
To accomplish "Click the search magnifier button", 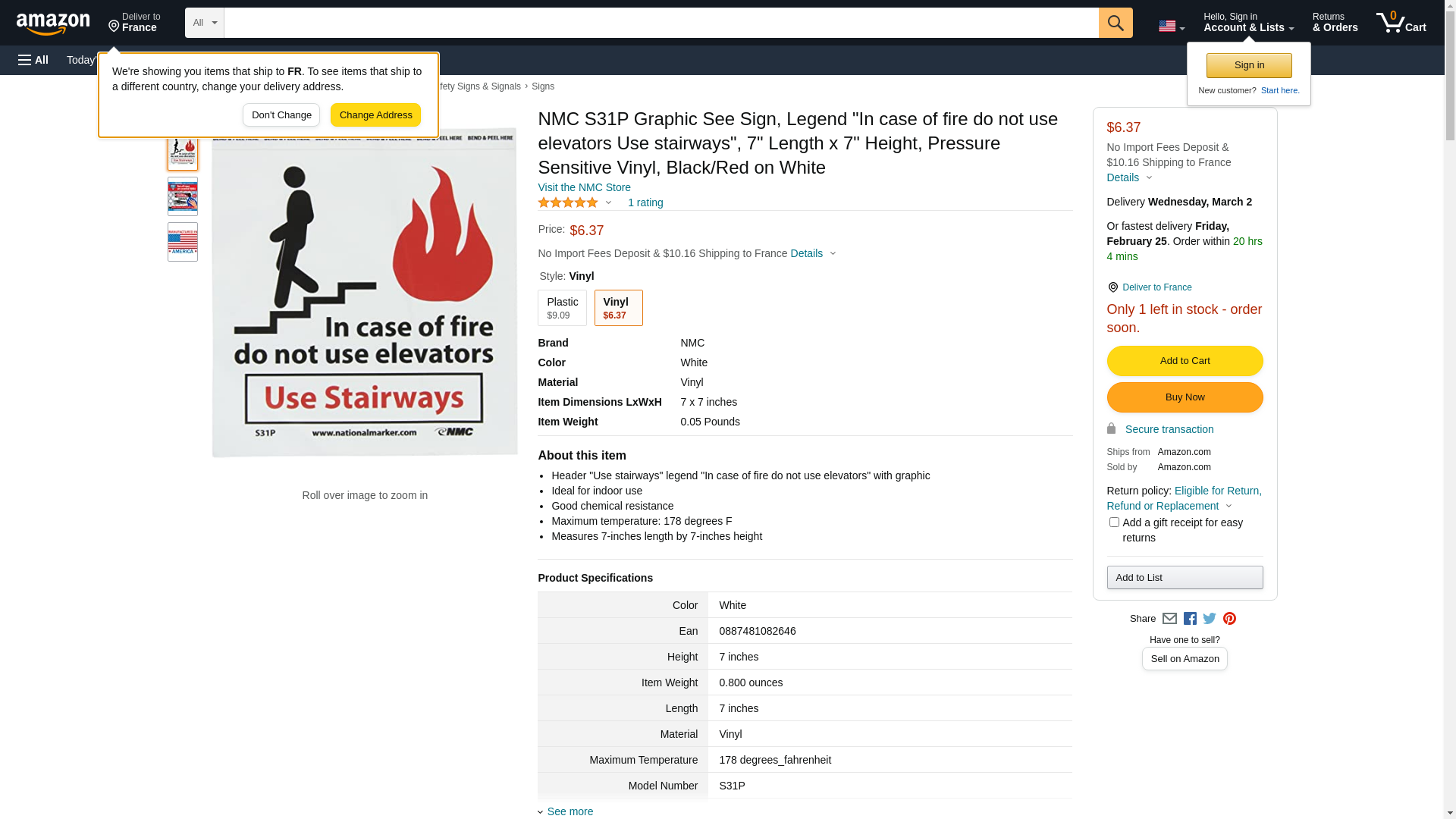I will pyautogui.click(x=1115, y=23).
